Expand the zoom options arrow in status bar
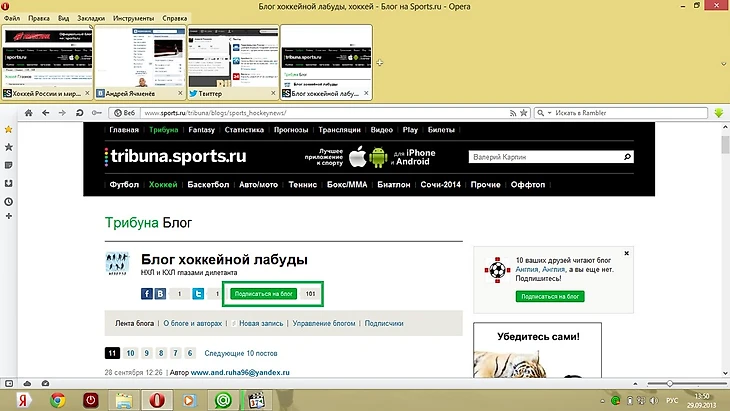The width and height of the screenshot is (730, 411). click(635, 384)
